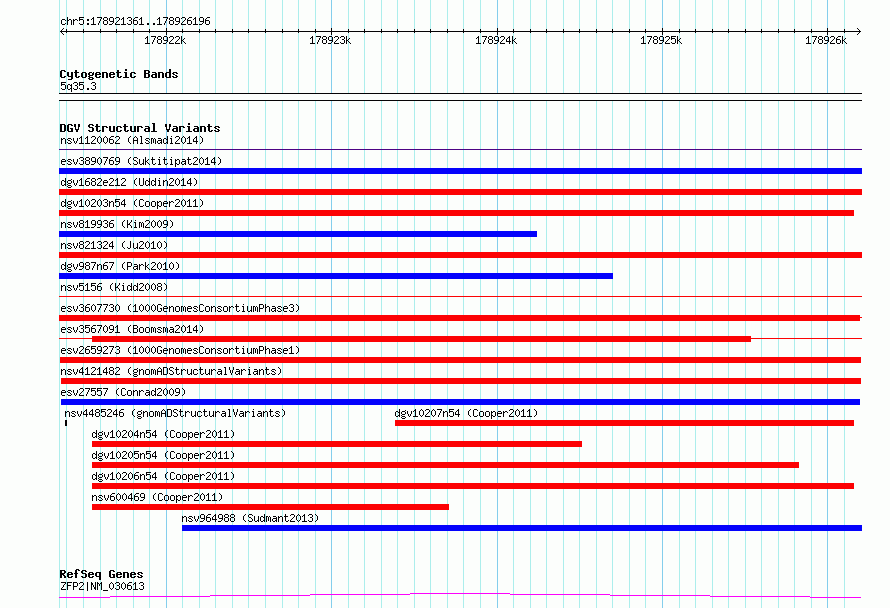Open nsv819936 (Kim2009) variant label
This screenshot has width=890, height=608.
[117, 224]
